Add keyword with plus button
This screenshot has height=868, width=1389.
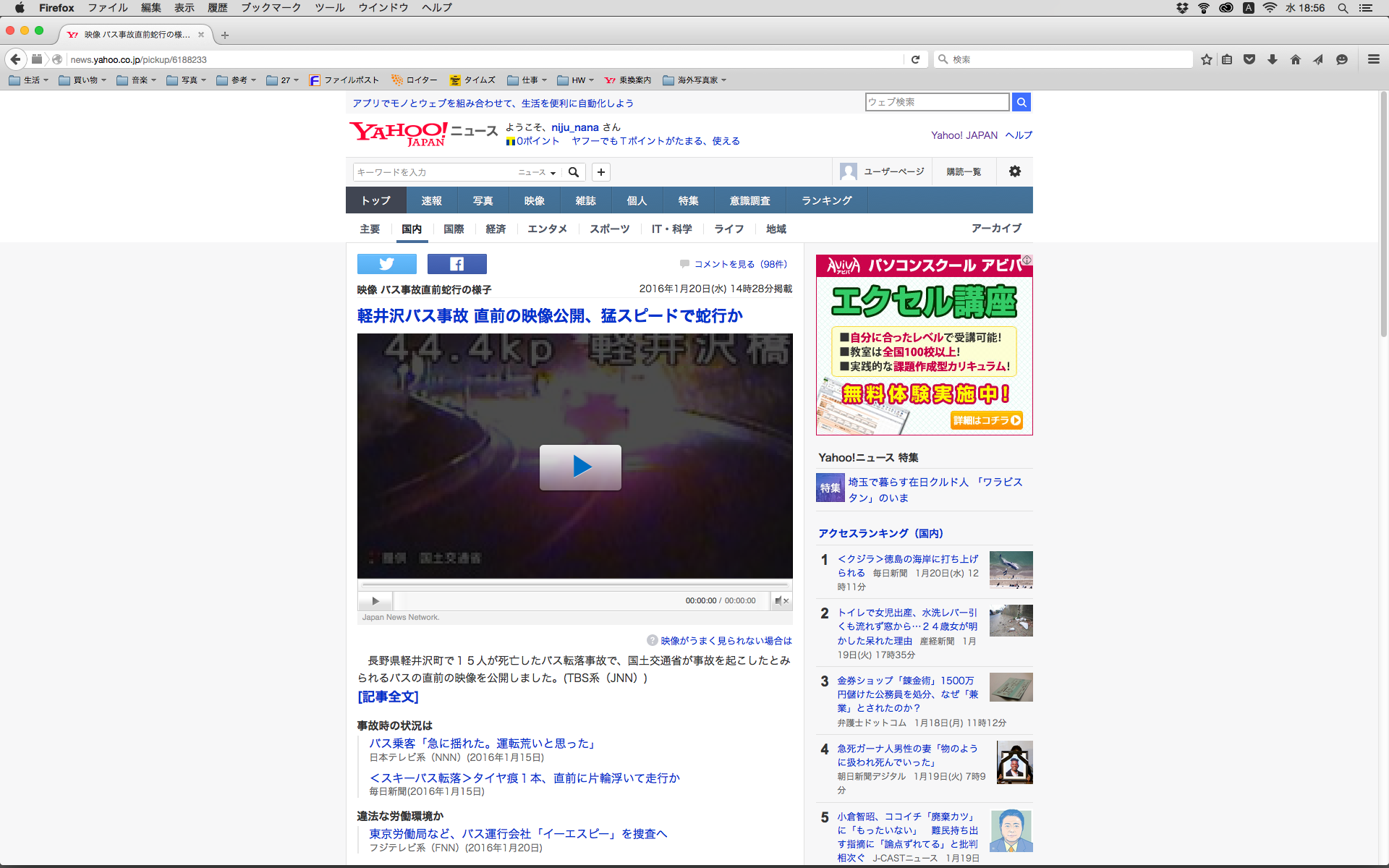(600, 172)
